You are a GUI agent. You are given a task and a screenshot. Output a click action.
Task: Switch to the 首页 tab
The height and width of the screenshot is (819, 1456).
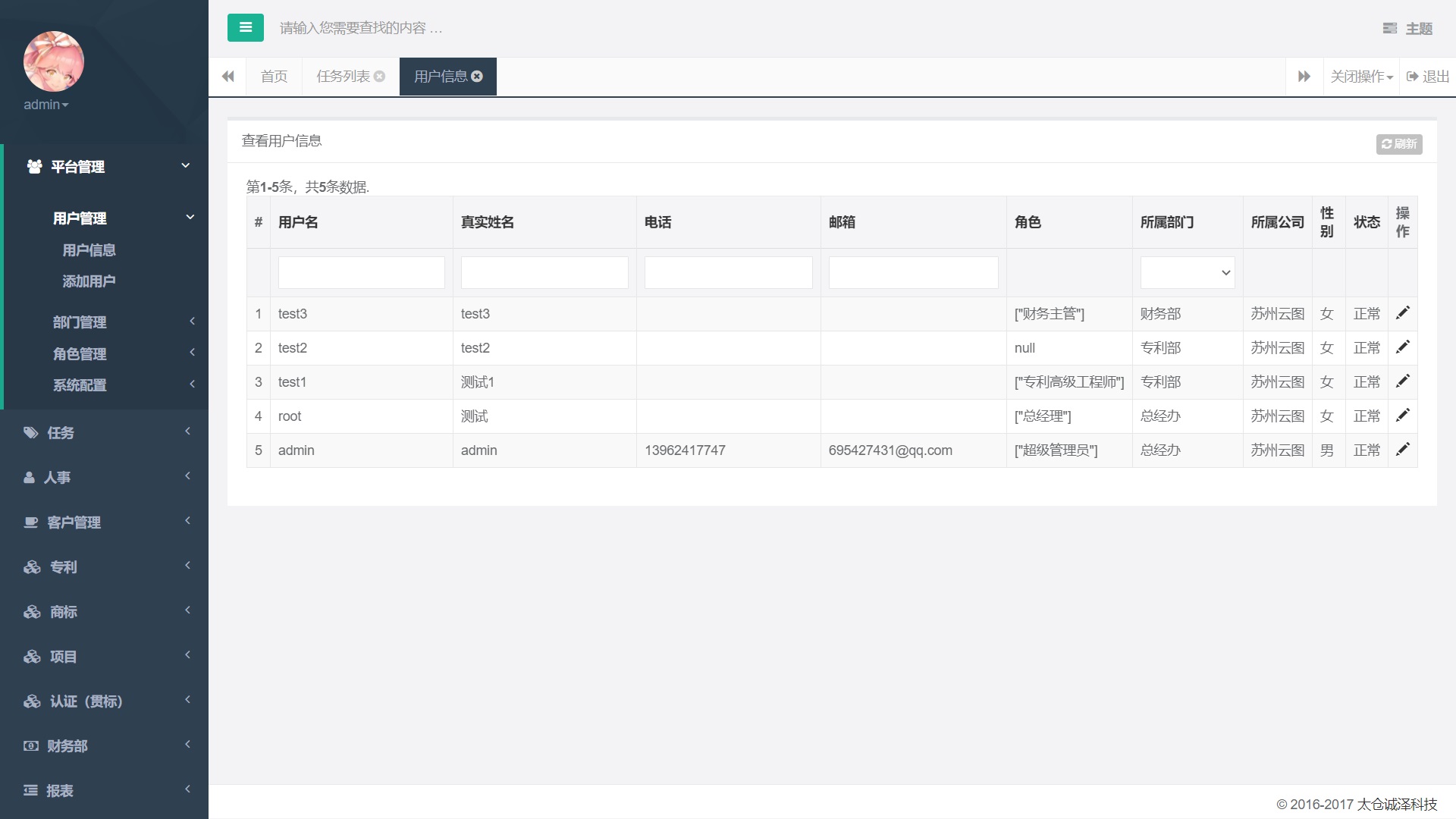click(x=274, y=77)
